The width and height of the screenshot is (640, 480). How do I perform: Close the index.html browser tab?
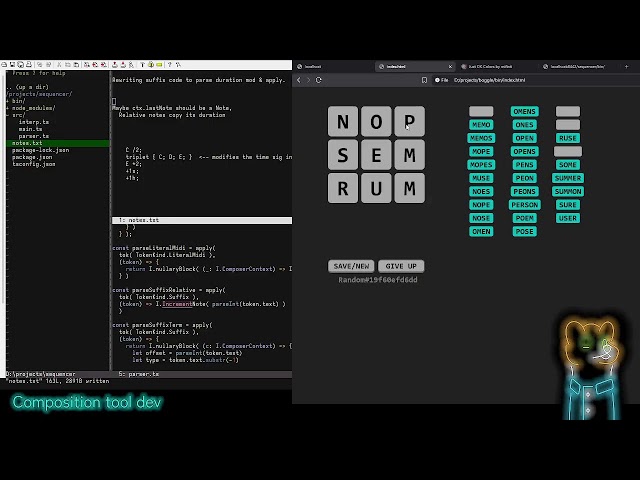coord(450,66)
